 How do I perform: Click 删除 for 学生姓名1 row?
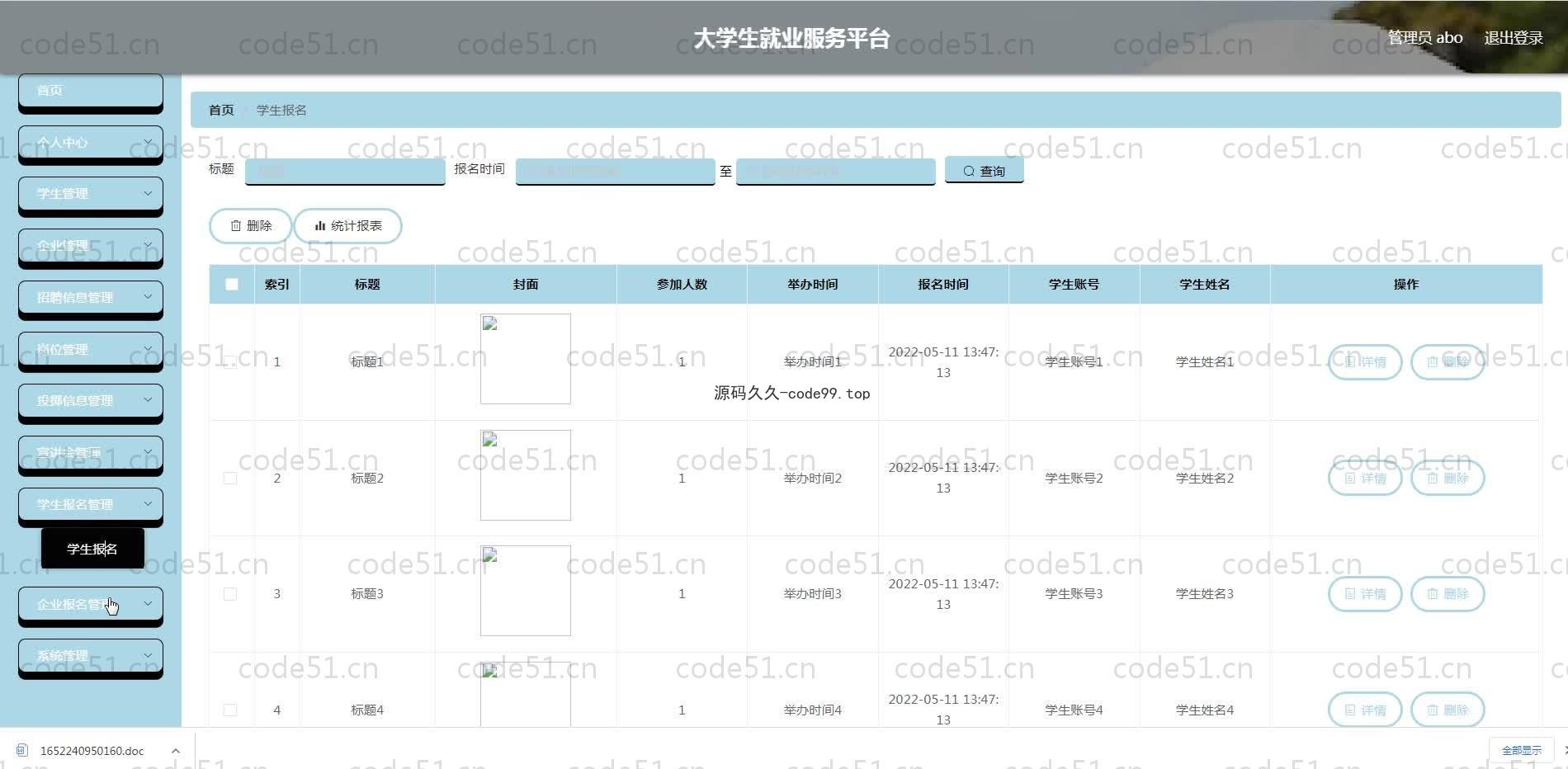point(1448,362)
